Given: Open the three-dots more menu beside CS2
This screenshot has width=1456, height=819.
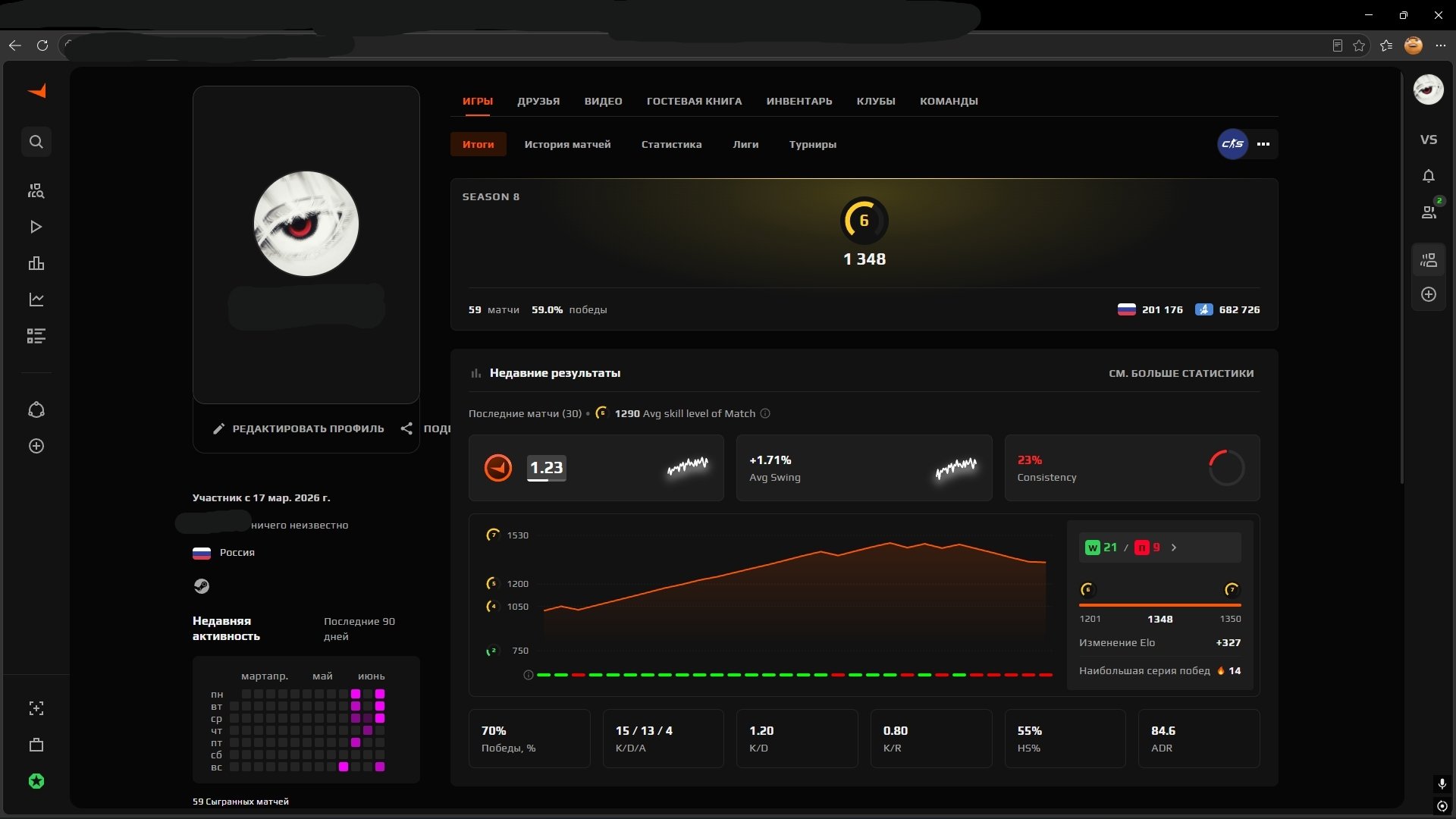Looking at the screenshot, I should pyautogui.click(x=1263, y=144).
